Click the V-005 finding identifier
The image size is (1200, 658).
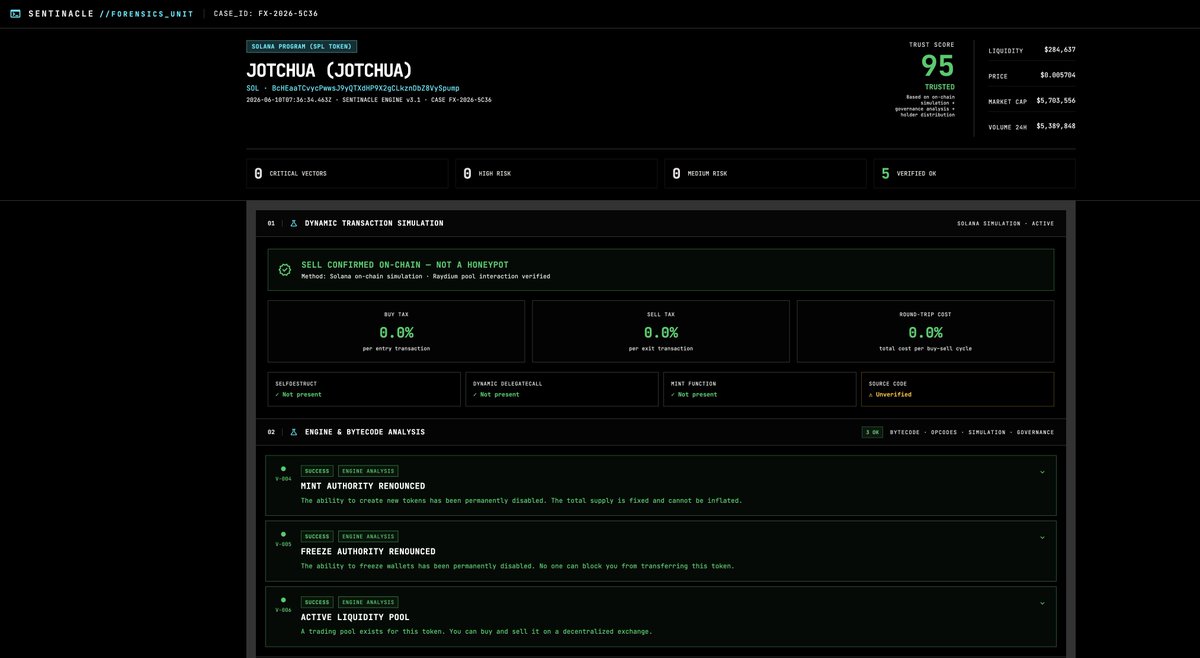pos(283,545)
